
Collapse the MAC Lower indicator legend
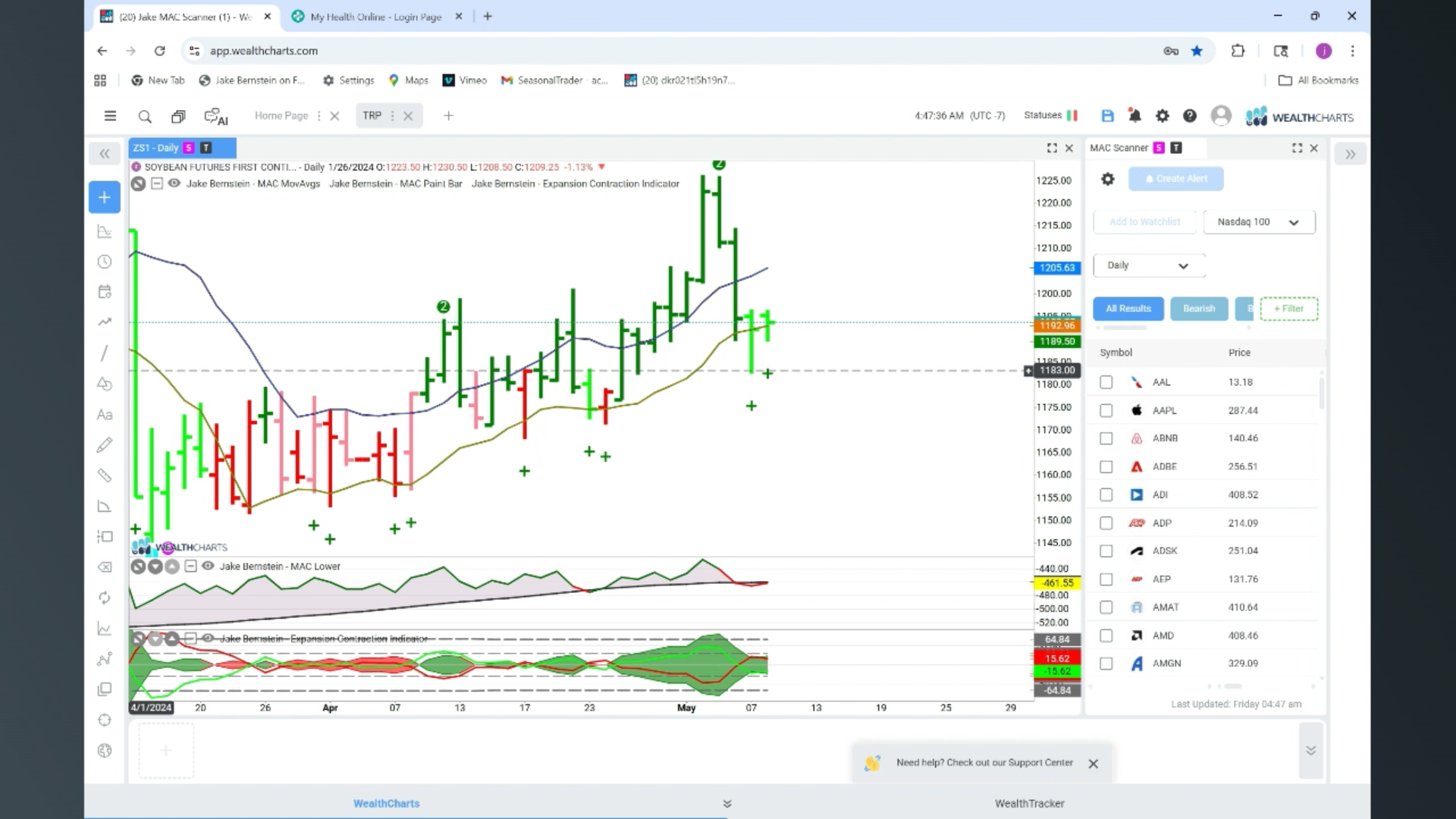tap(190, 566)
